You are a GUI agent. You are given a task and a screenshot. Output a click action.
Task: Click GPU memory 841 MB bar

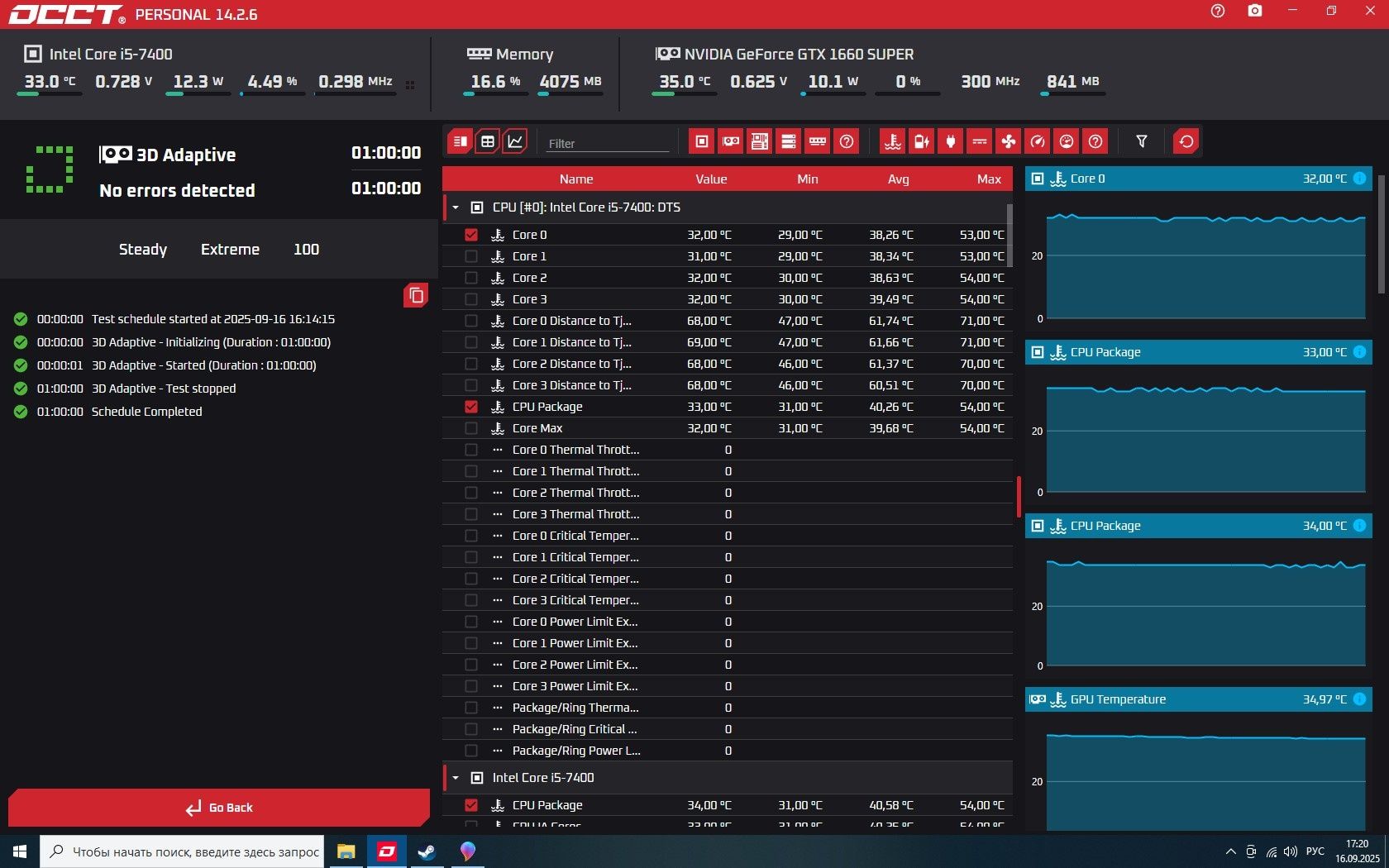point(1073,94)
